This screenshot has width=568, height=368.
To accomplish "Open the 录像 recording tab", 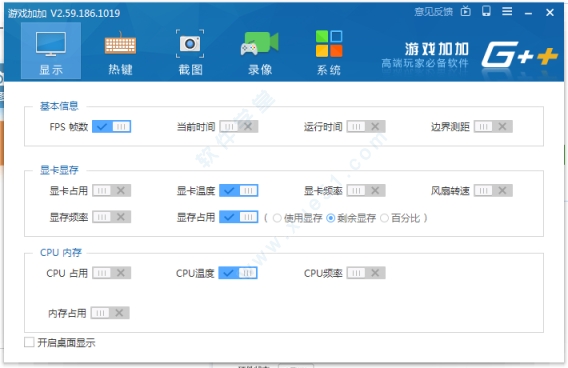I will 260,53.
